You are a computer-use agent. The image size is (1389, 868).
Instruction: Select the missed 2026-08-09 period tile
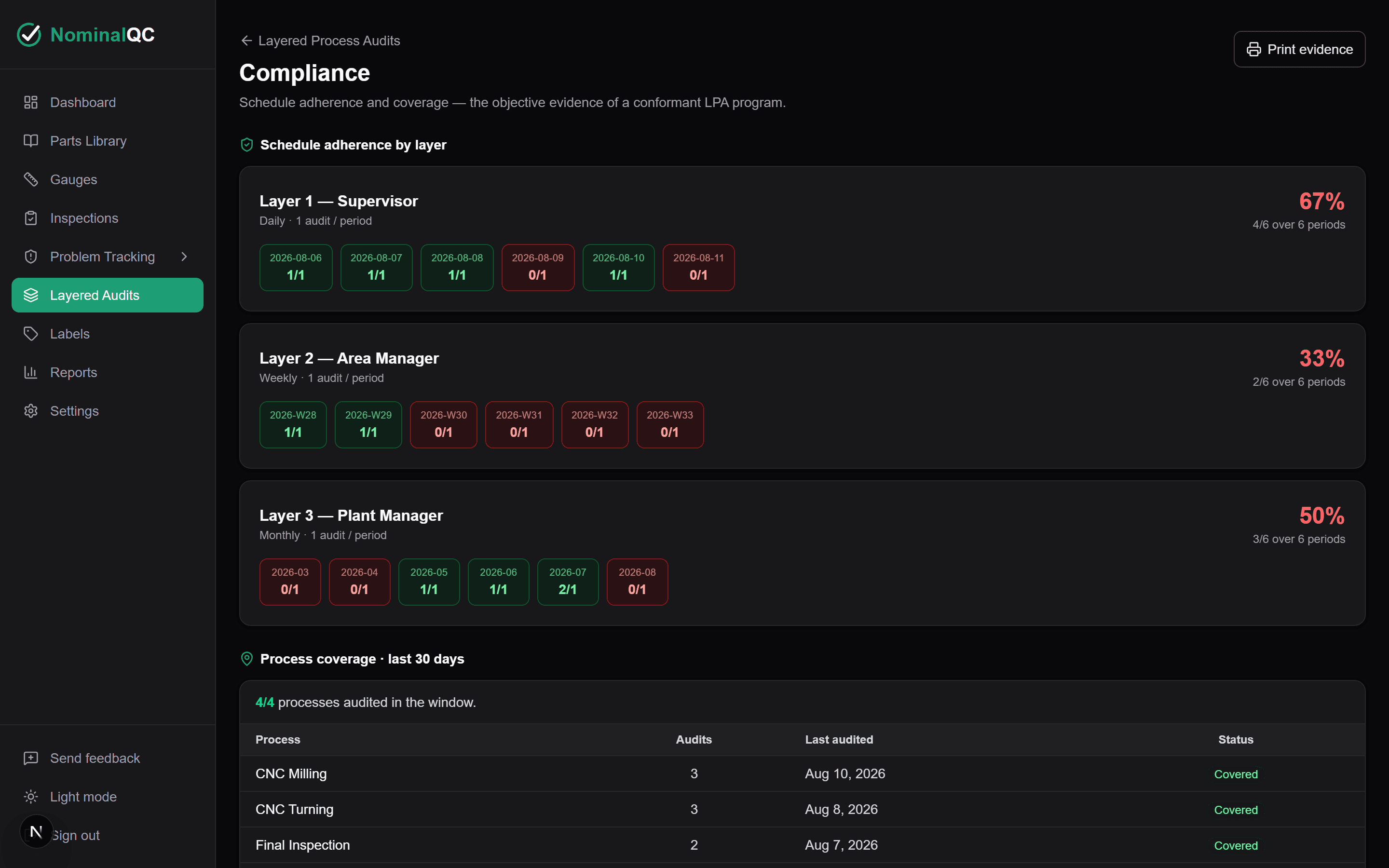tap(538, 268)
